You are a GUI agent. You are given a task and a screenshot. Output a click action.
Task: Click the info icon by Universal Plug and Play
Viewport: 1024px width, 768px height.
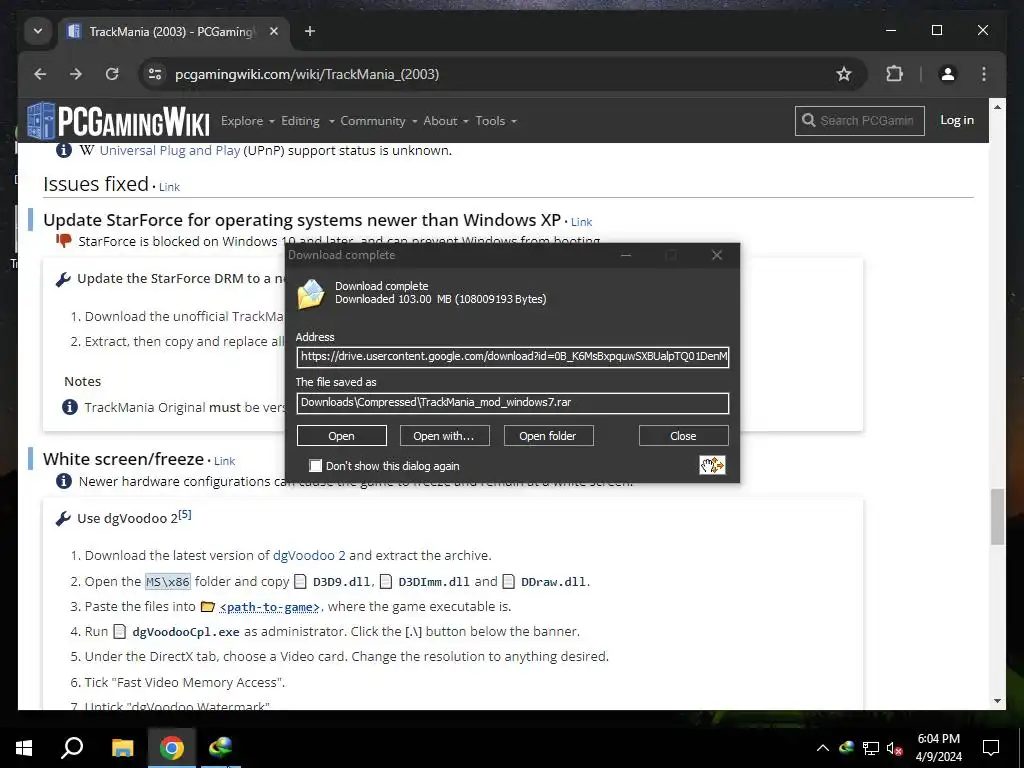tap(63, 150)
